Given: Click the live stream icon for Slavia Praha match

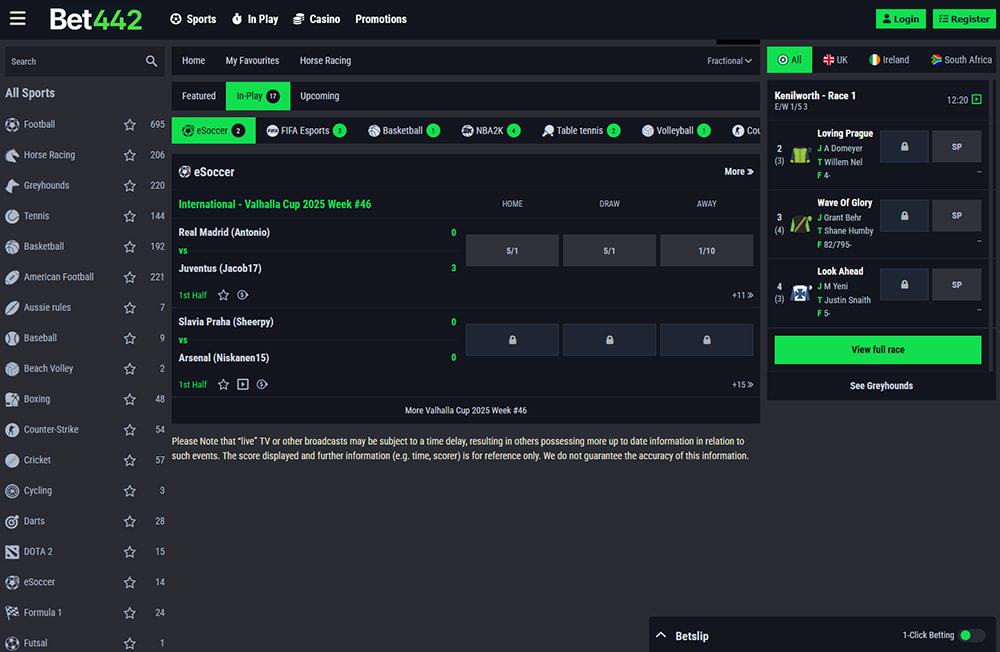Looking at the screenshot, I should [243, 384].
